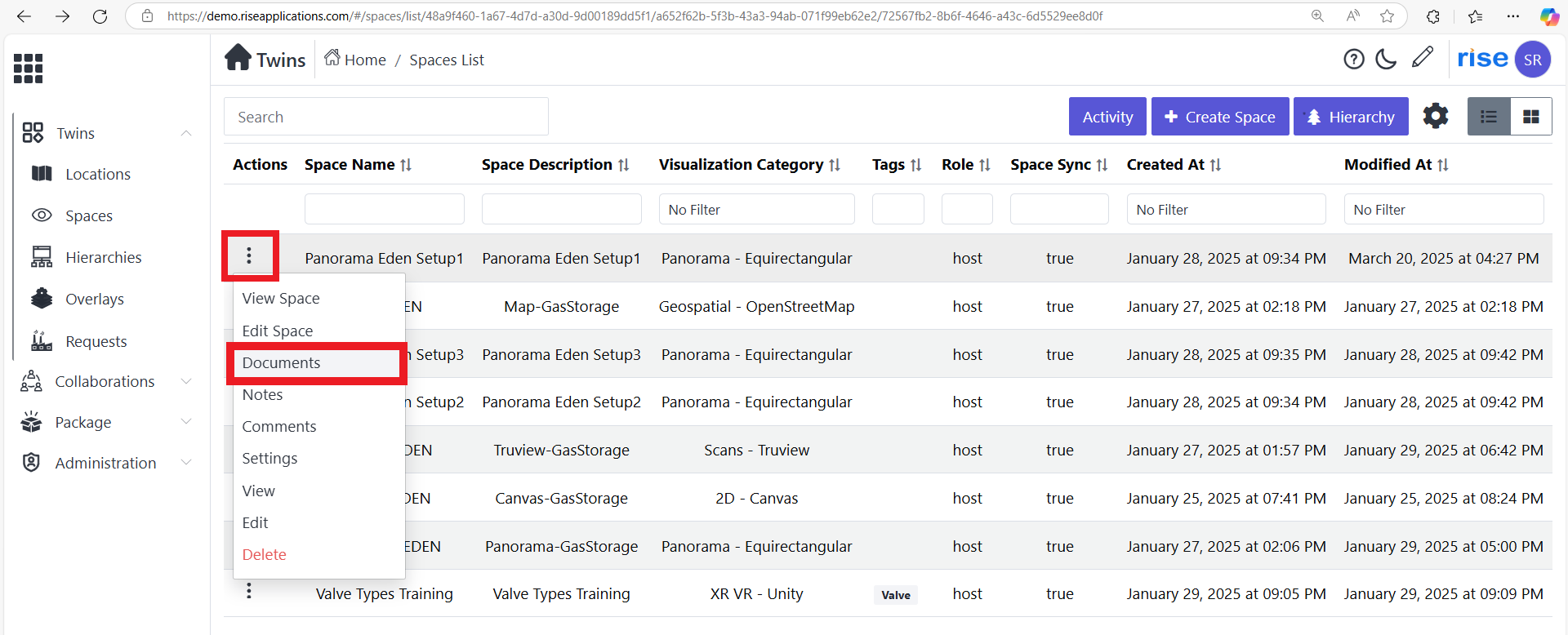Click the pencil edit icon in header
This screenshot has width=1568, height=635.
[1423, 57]
